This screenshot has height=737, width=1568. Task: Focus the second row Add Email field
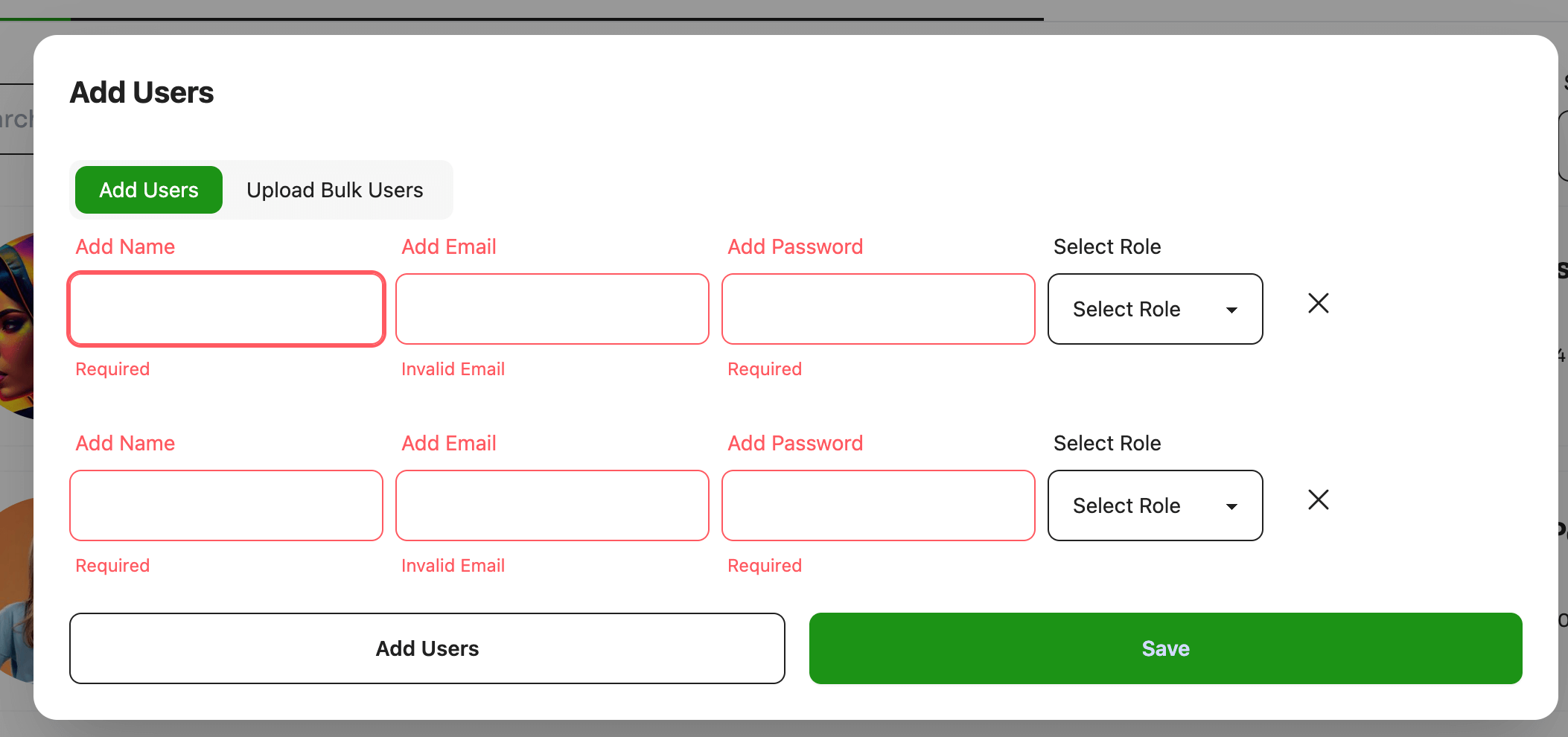coord(552,505)
